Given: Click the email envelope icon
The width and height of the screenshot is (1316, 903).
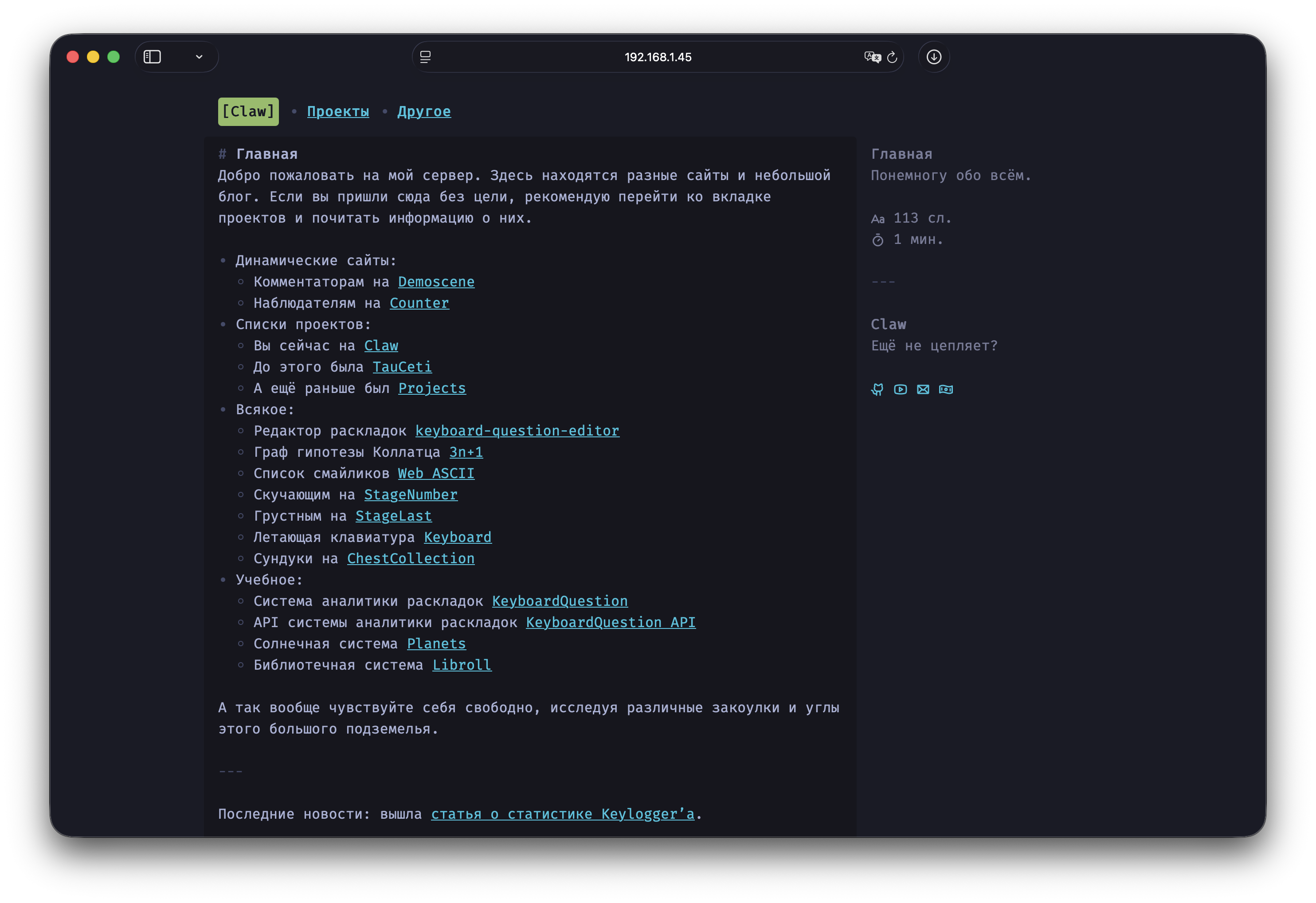Looking at the screenshot, I should tap(923, 389).
